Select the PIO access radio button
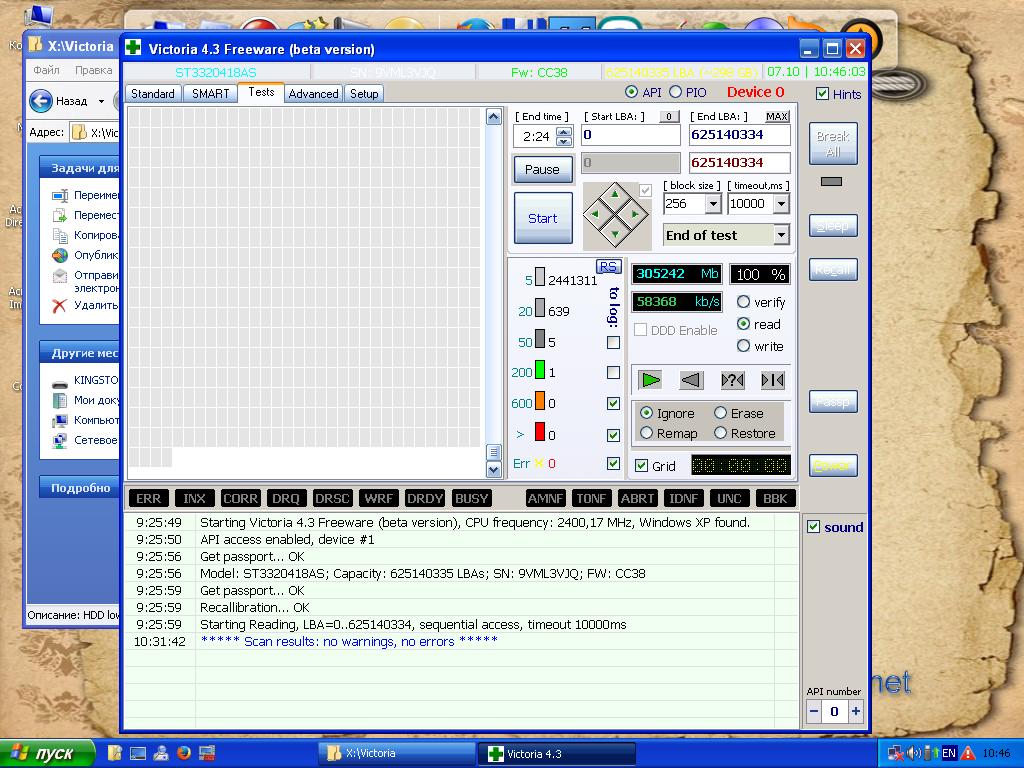1024x768 pixels. [675, 92]
